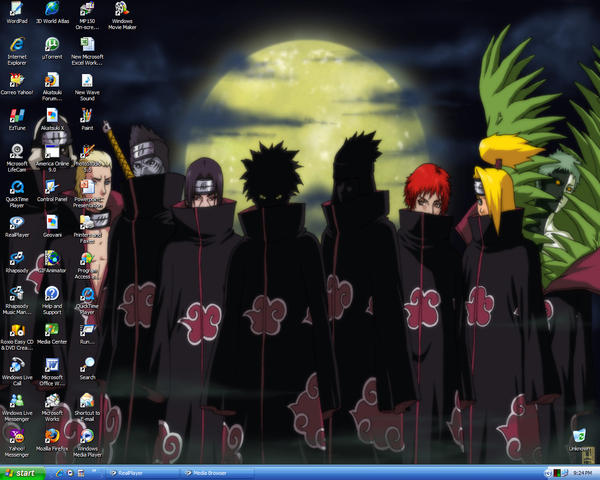Launch the GIF Animator shortcut
The height and width of the screenshot is (480, 600).
pyautogui.click(x=52, y=262)
